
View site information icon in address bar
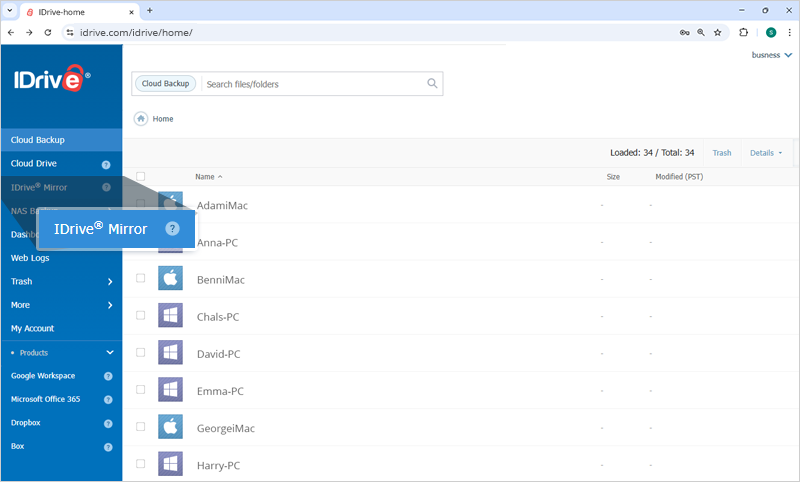[70, 33]
